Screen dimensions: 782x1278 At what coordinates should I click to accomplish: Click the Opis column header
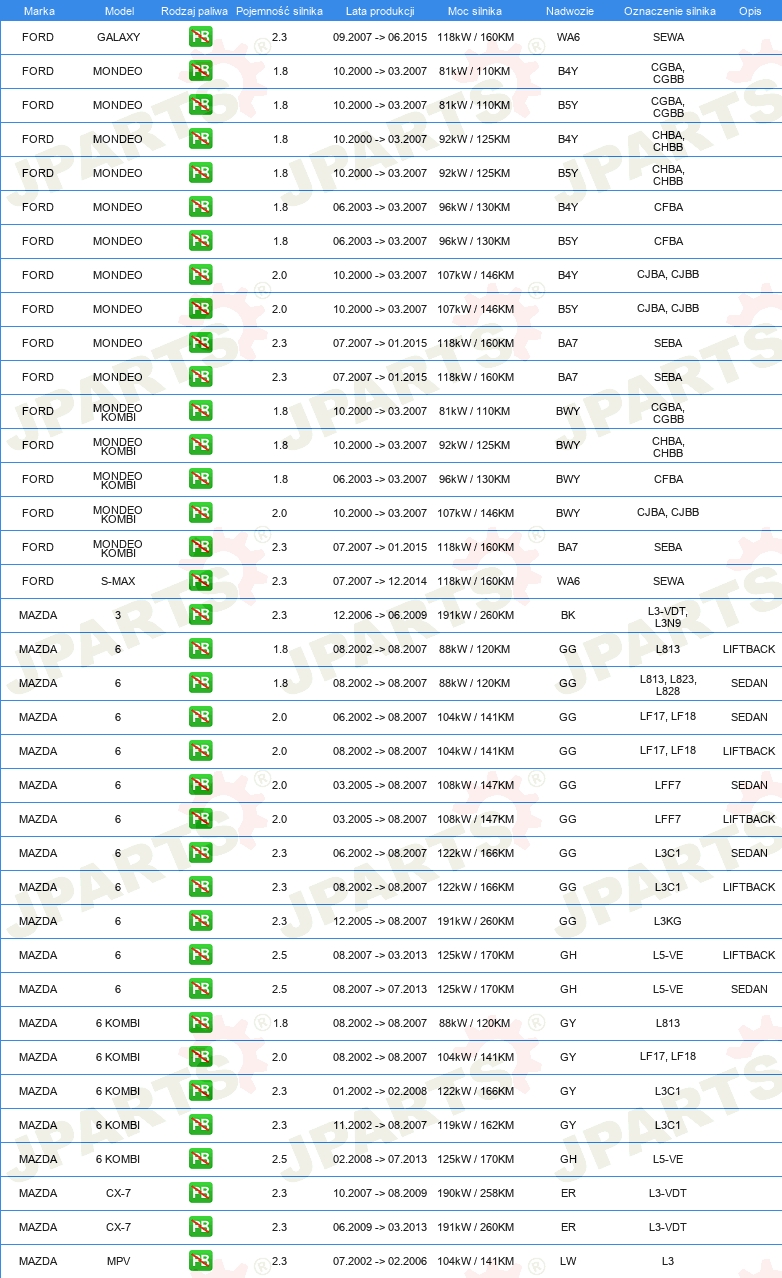pyautogui.click(x=749, y=11)
